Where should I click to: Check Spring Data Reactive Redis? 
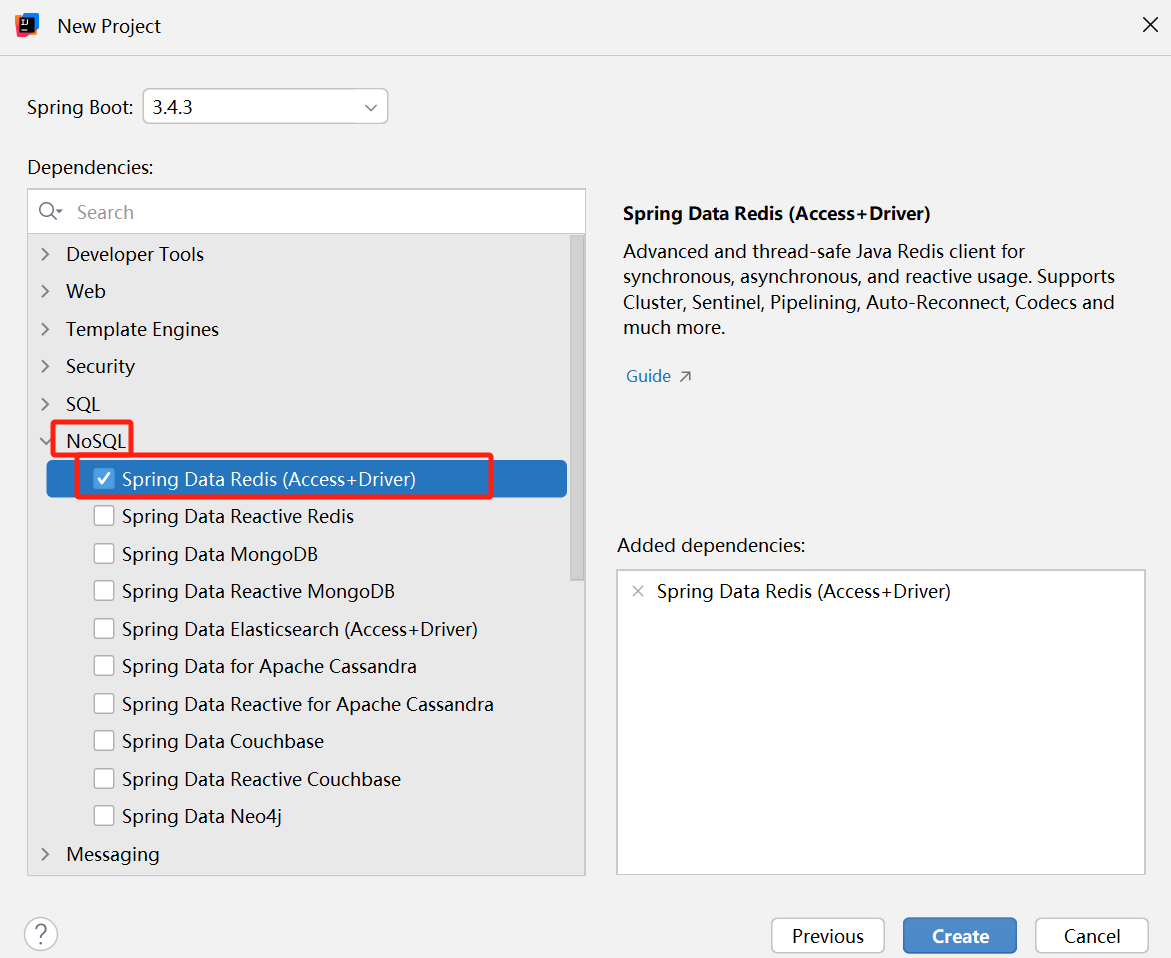[x=104, y=516]
